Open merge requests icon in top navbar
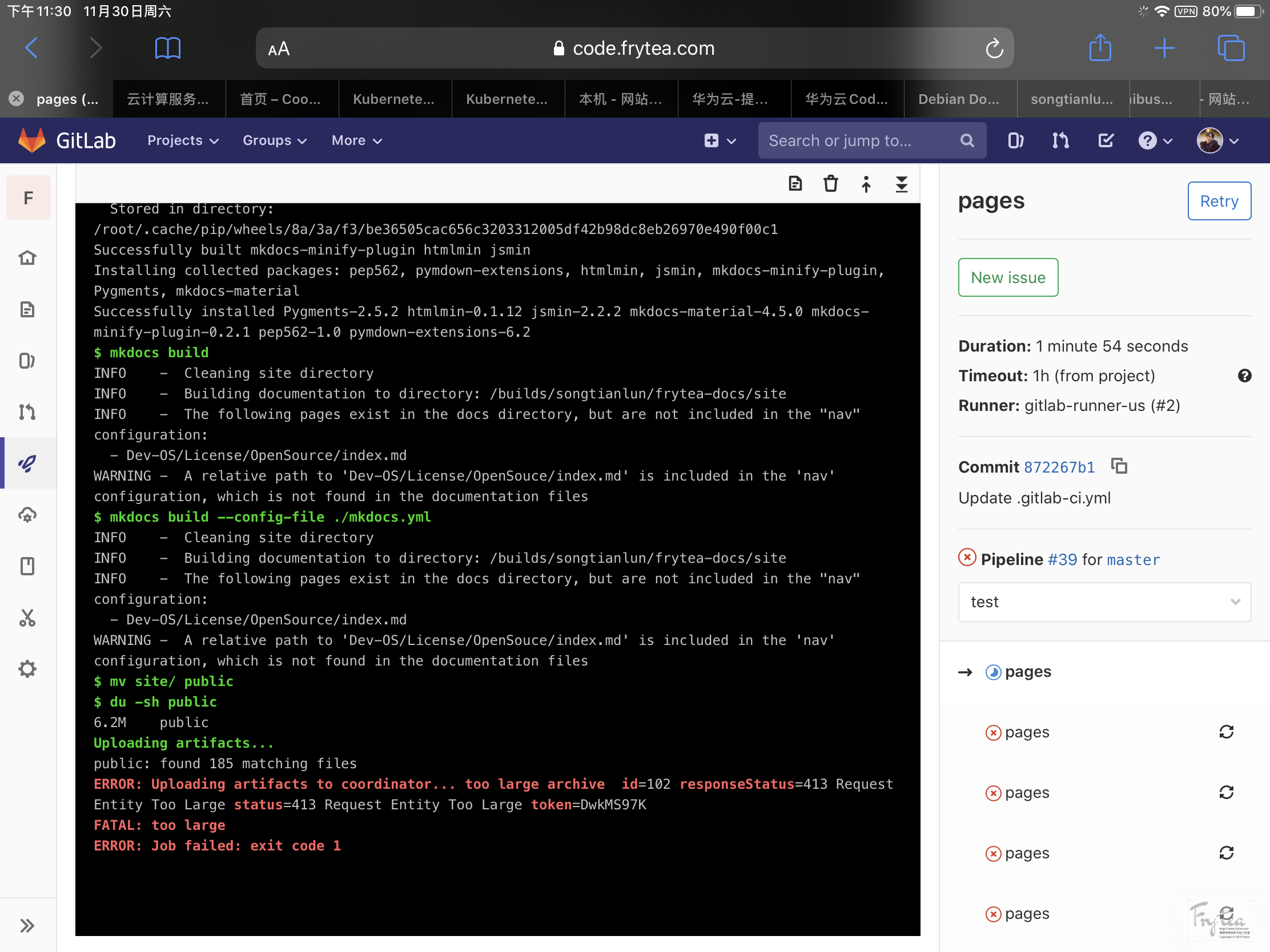1270x952 pixels. point(1060,140)
